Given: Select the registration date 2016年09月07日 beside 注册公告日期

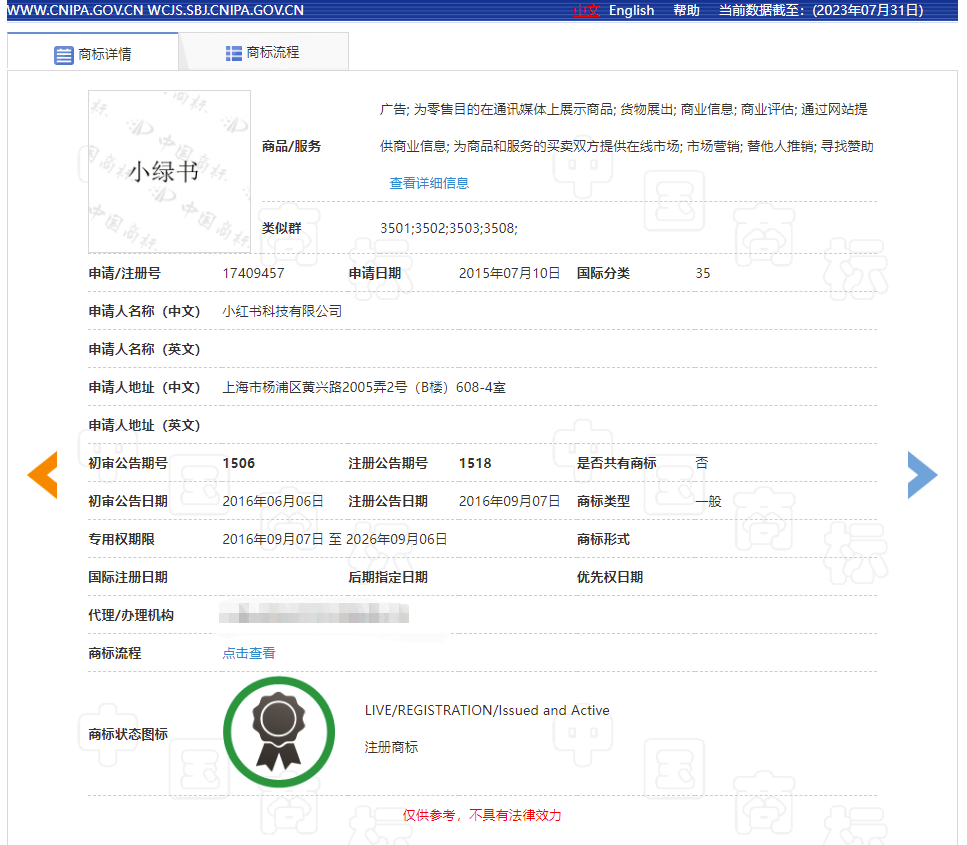Looking at the screenshot, I should point(509,501).
